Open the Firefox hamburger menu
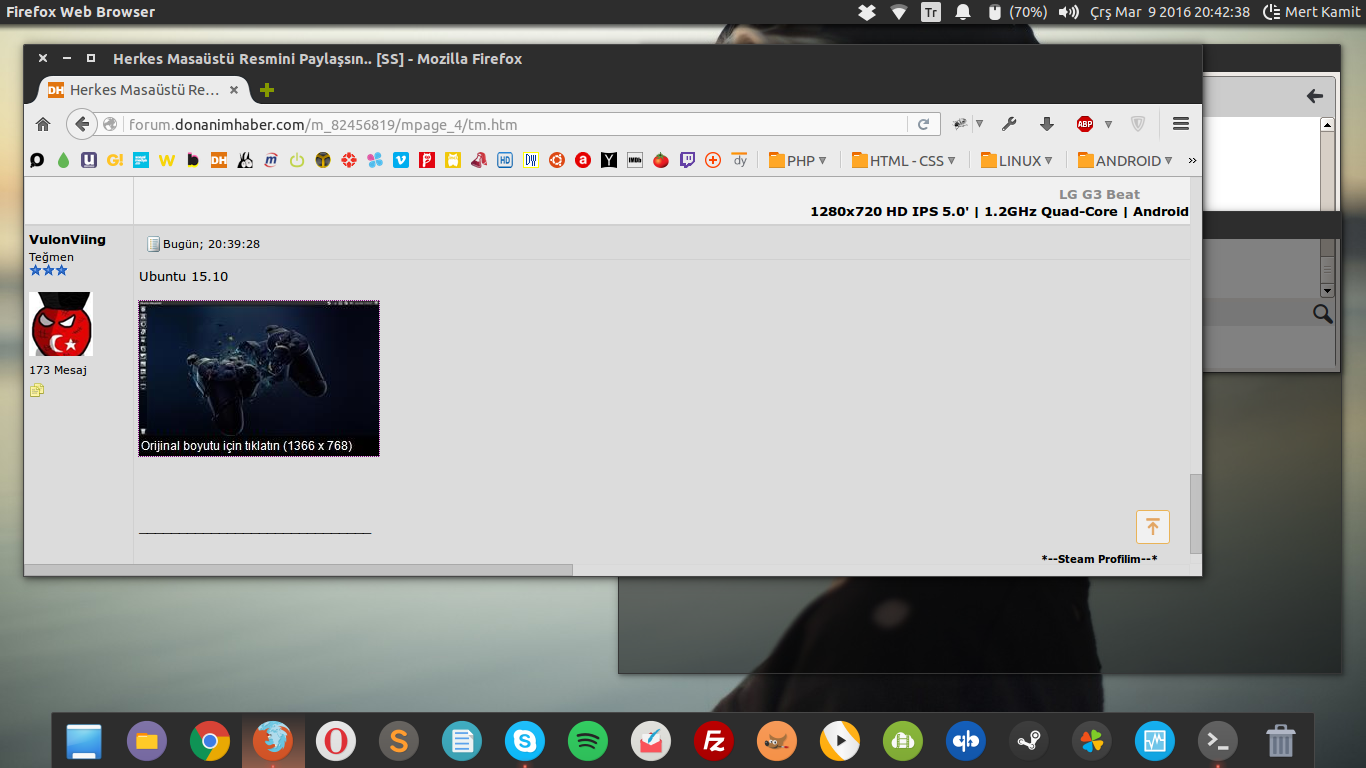1366x768 pixels. click(1181, 124)
